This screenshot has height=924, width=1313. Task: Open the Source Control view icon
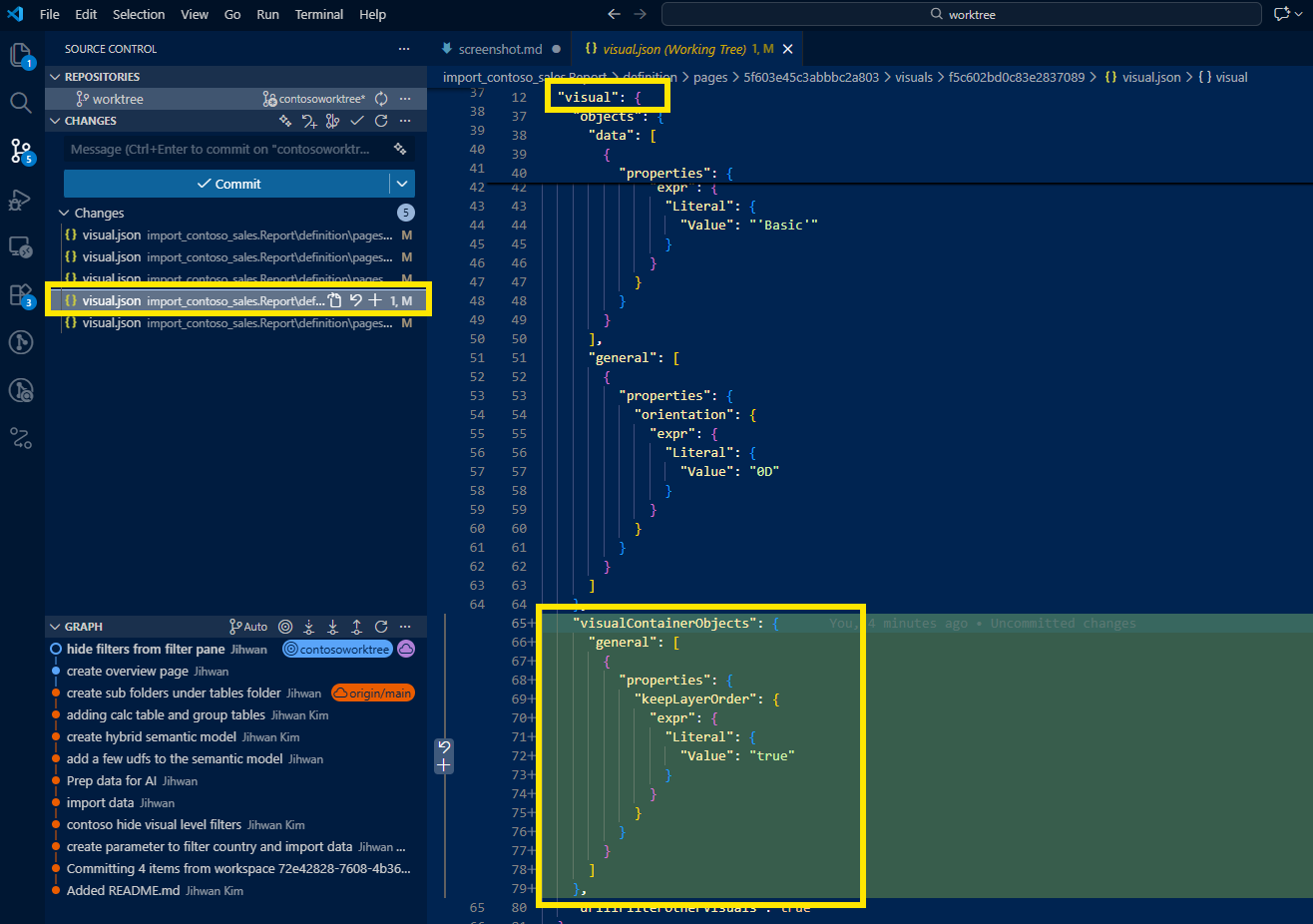coord(21,151)
